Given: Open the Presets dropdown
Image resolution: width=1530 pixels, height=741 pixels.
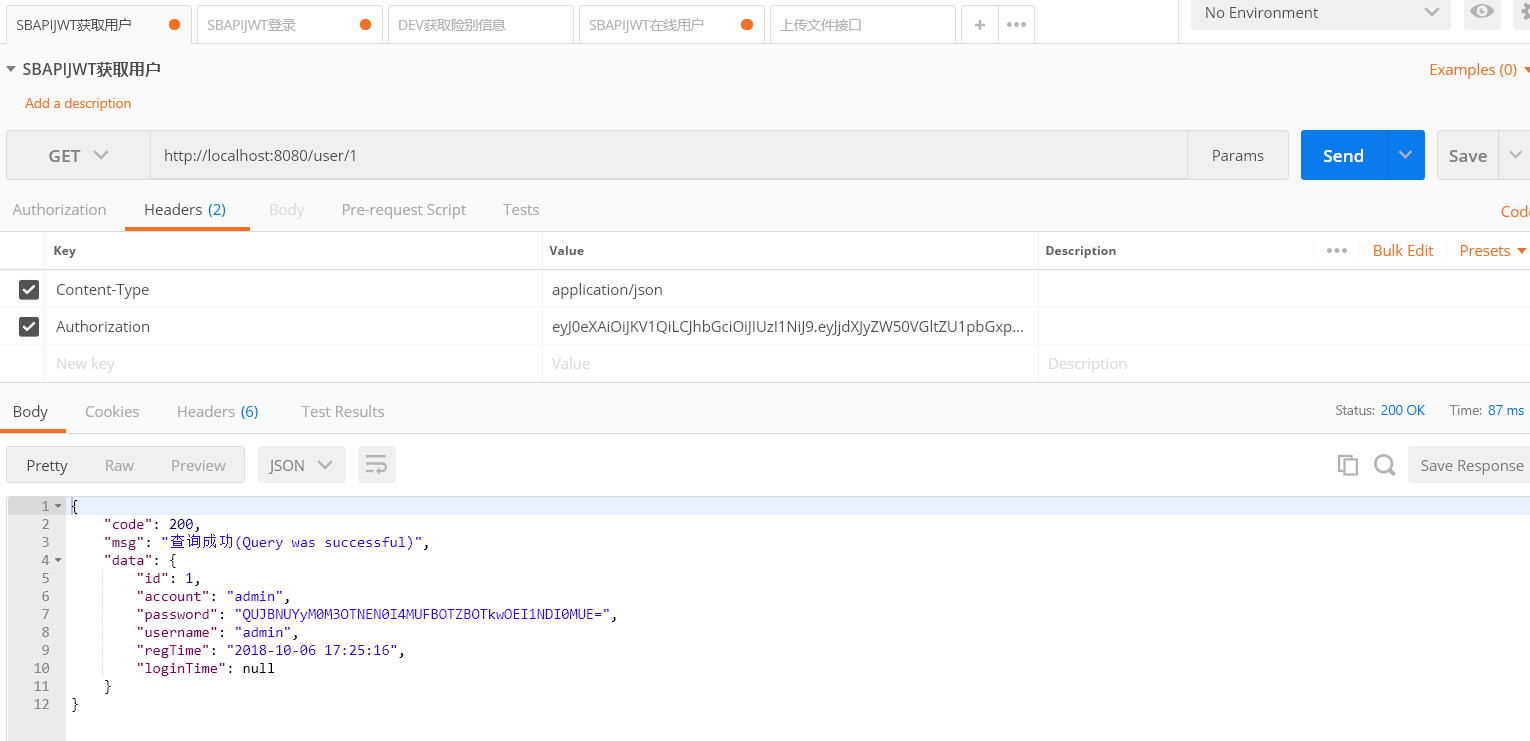Looking at the screenshot, I should pyautogui.click(x=1493, y=251).
